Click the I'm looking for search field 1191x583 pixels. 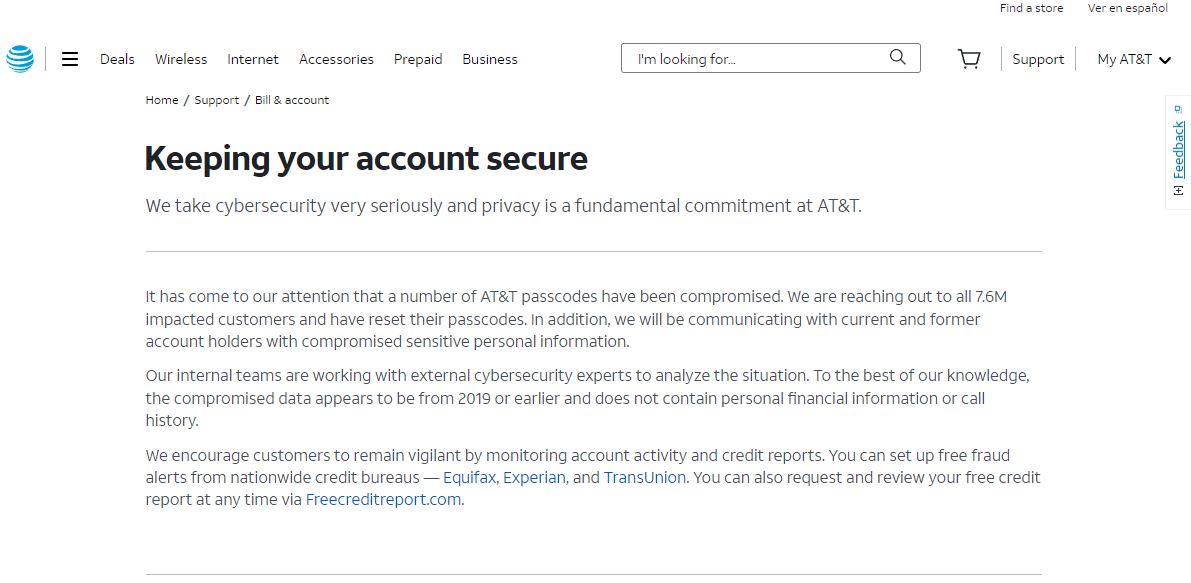point(770,58)
